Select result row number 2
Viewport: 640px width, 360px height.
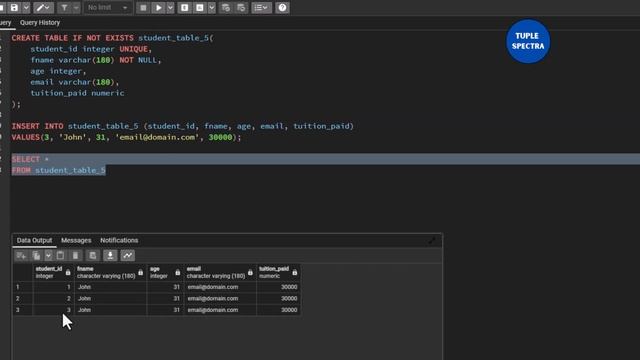click(22, 298)
